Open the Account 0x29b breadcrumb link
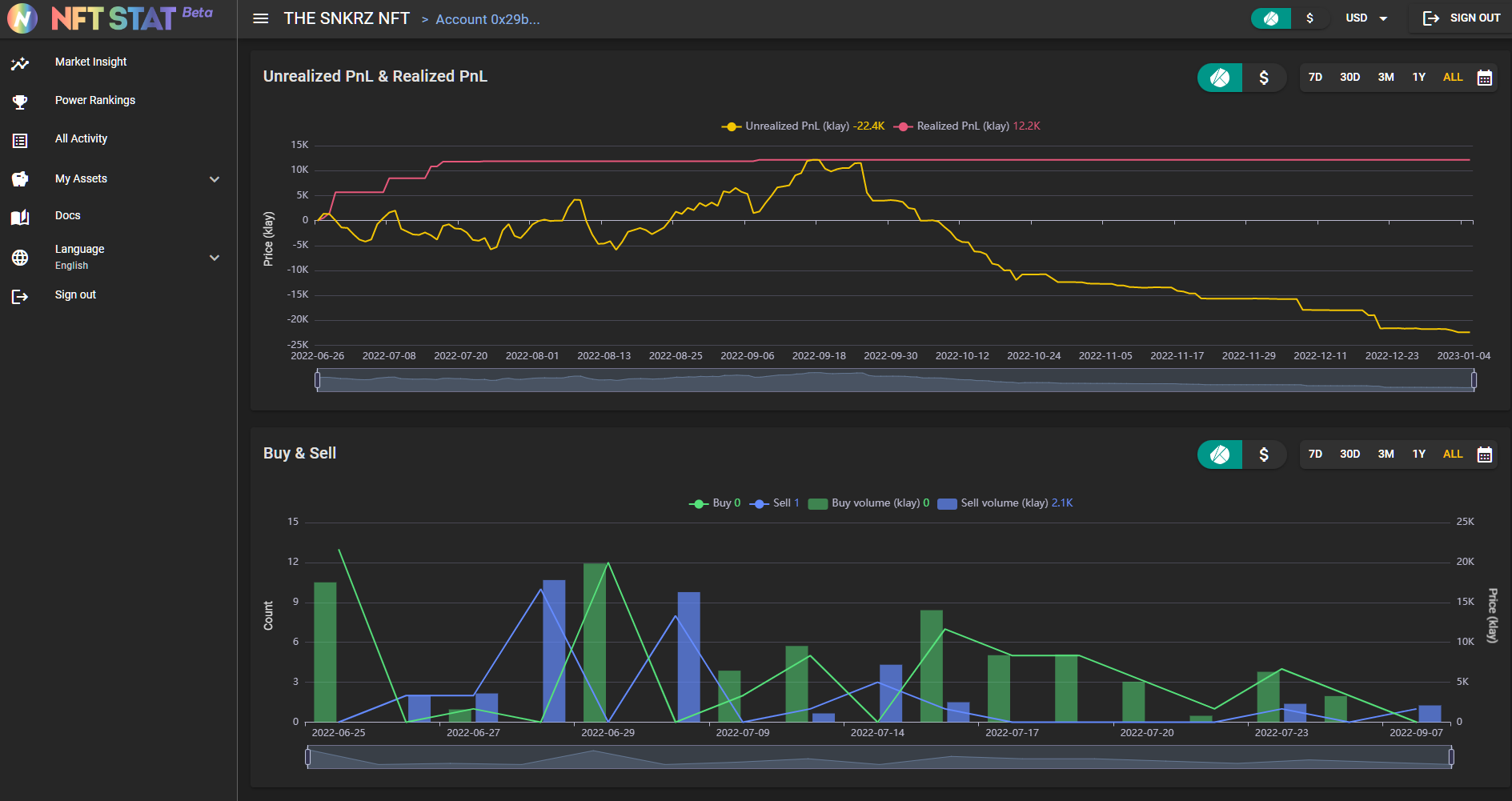Screen dimensions: 1512x801 point(487,19)
